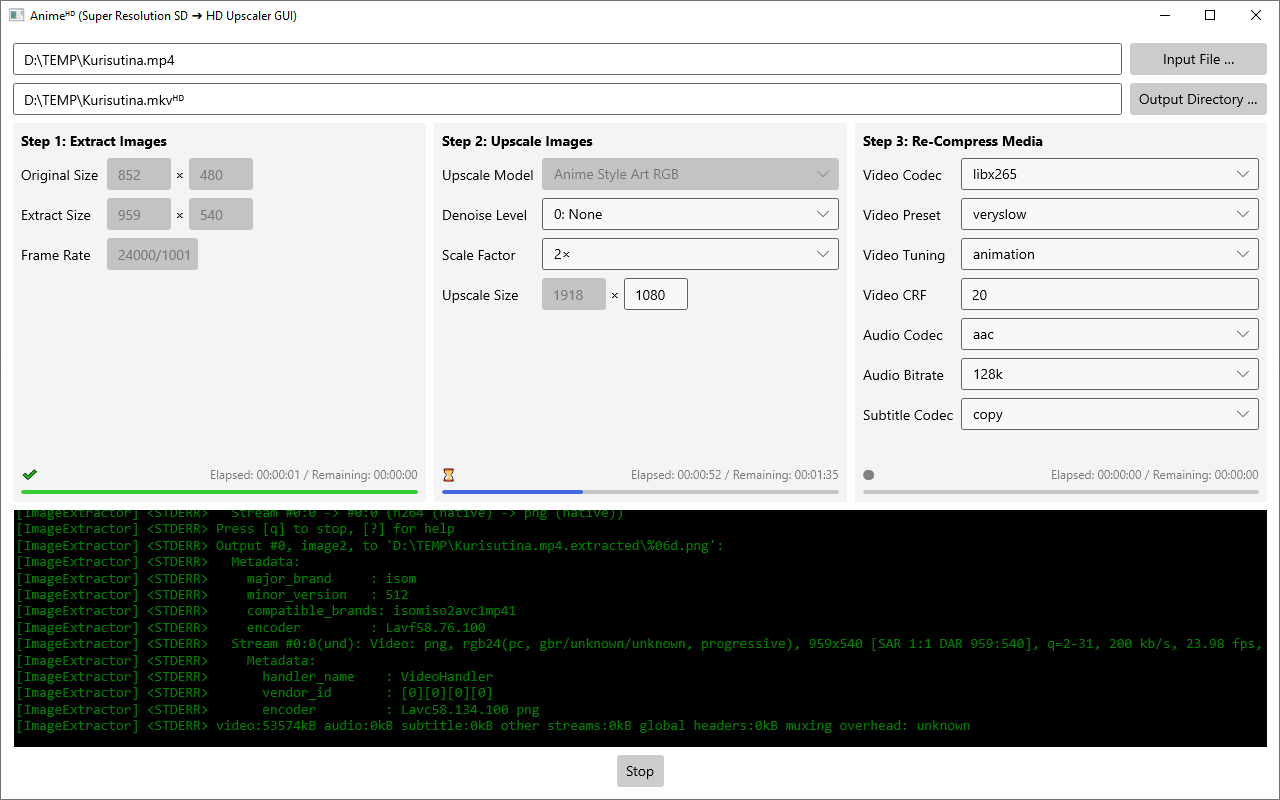Click the Extract Size height field 540
The height and width of the screenshot is (800, 1280).
pos(221,214)
